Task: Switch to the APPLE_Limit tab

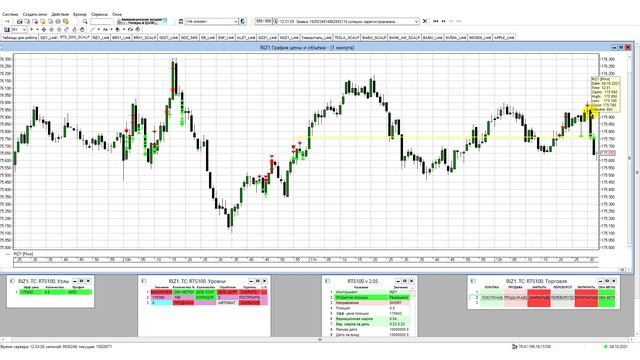Action: click(x=504, y=37)
